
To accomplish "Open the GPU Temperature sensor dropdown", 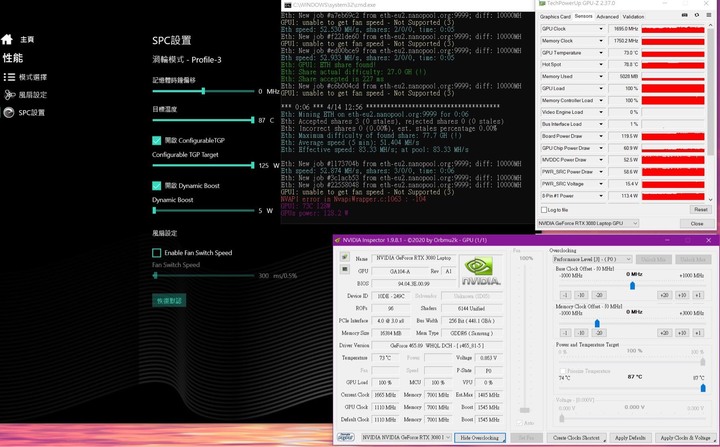I will point(600,53).
